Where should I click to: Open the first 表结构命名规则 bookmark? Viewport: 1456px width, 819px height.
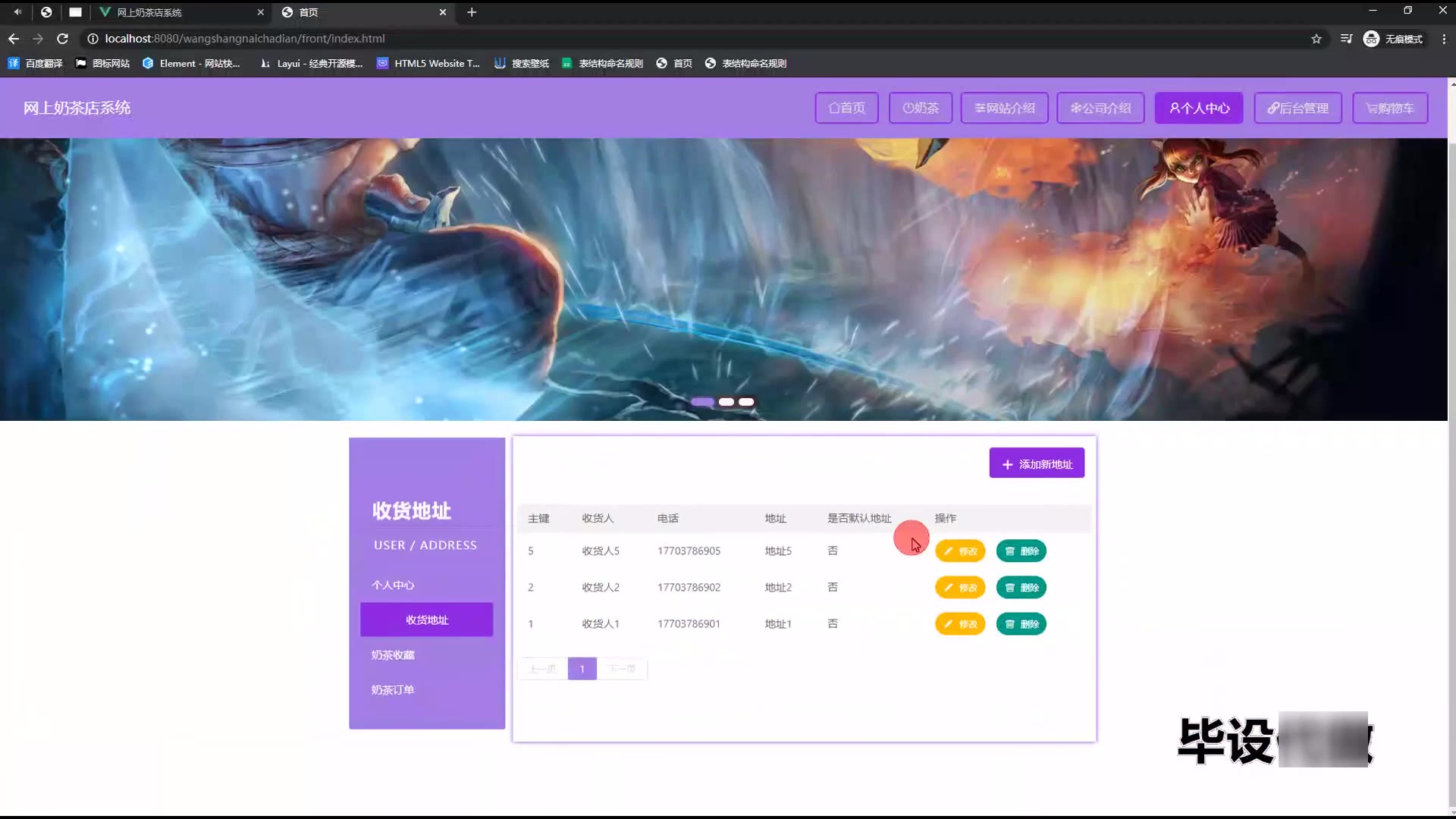tap(602, 64)
